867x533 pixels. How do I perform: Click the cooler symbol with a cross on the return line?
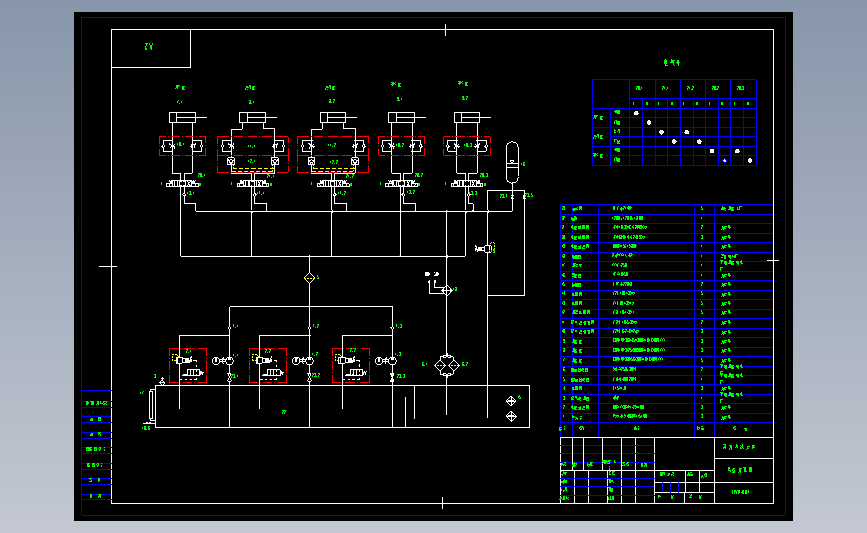[447, 290]
